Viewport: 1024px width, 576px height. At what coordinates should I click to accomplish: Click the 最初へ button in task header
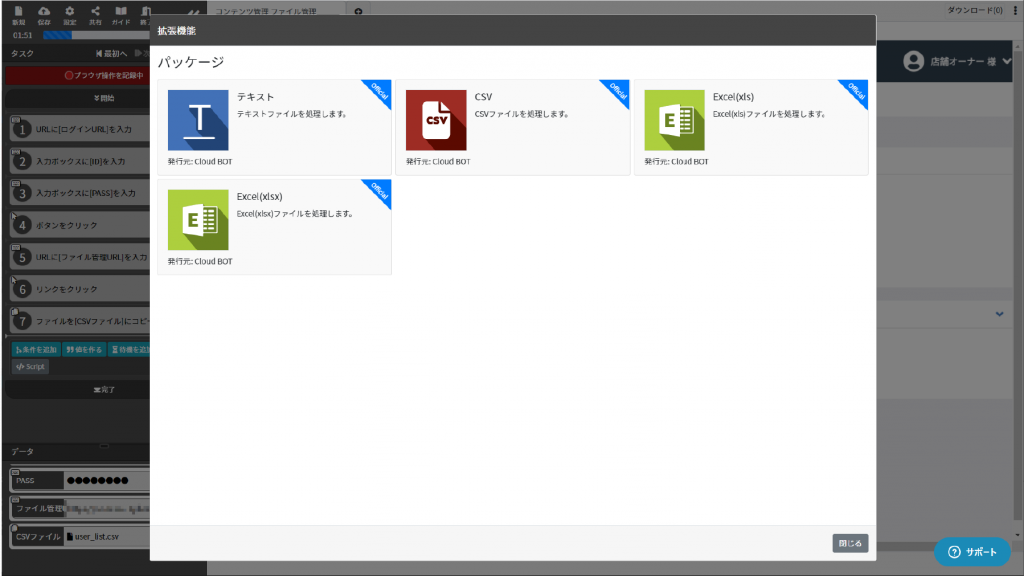[111, 54]
